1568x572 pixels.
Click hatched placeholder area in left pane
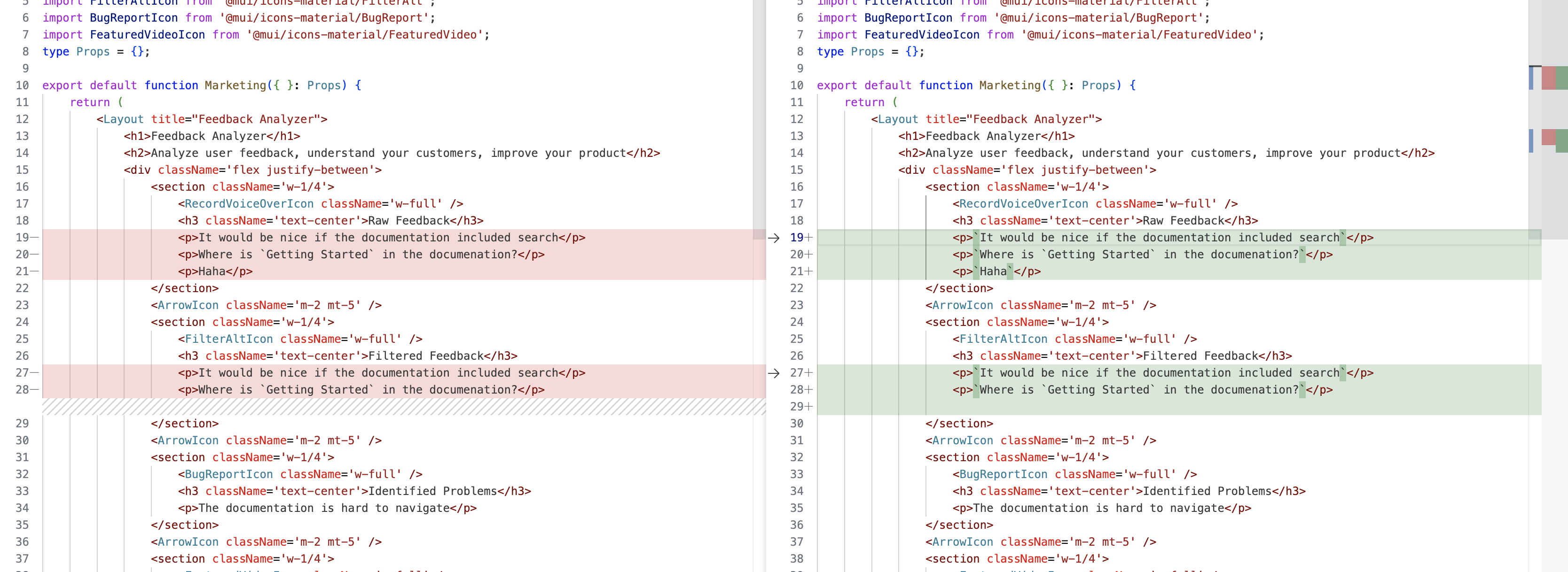(402, 407)
